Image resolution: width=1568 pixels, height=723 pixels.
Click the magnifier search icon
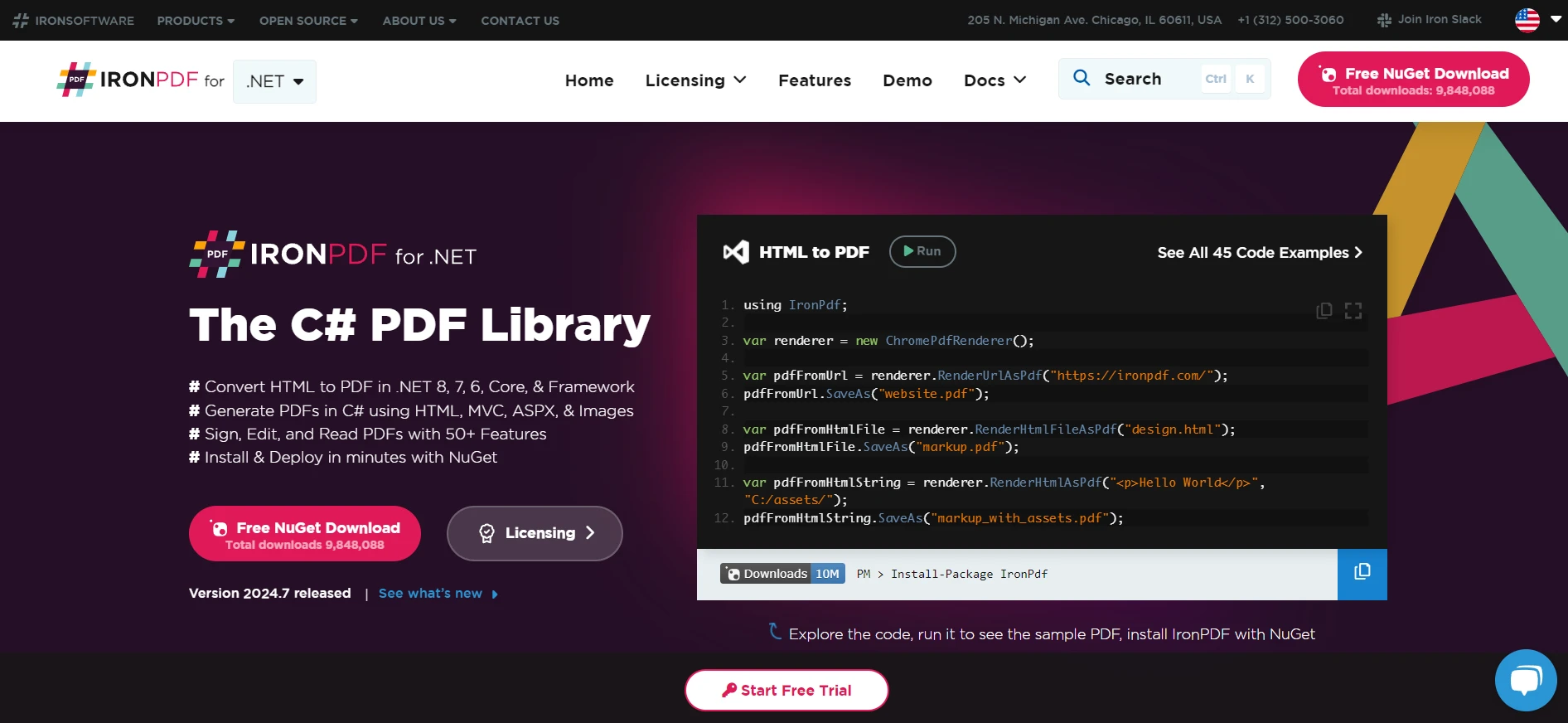tap(1082, 78)
